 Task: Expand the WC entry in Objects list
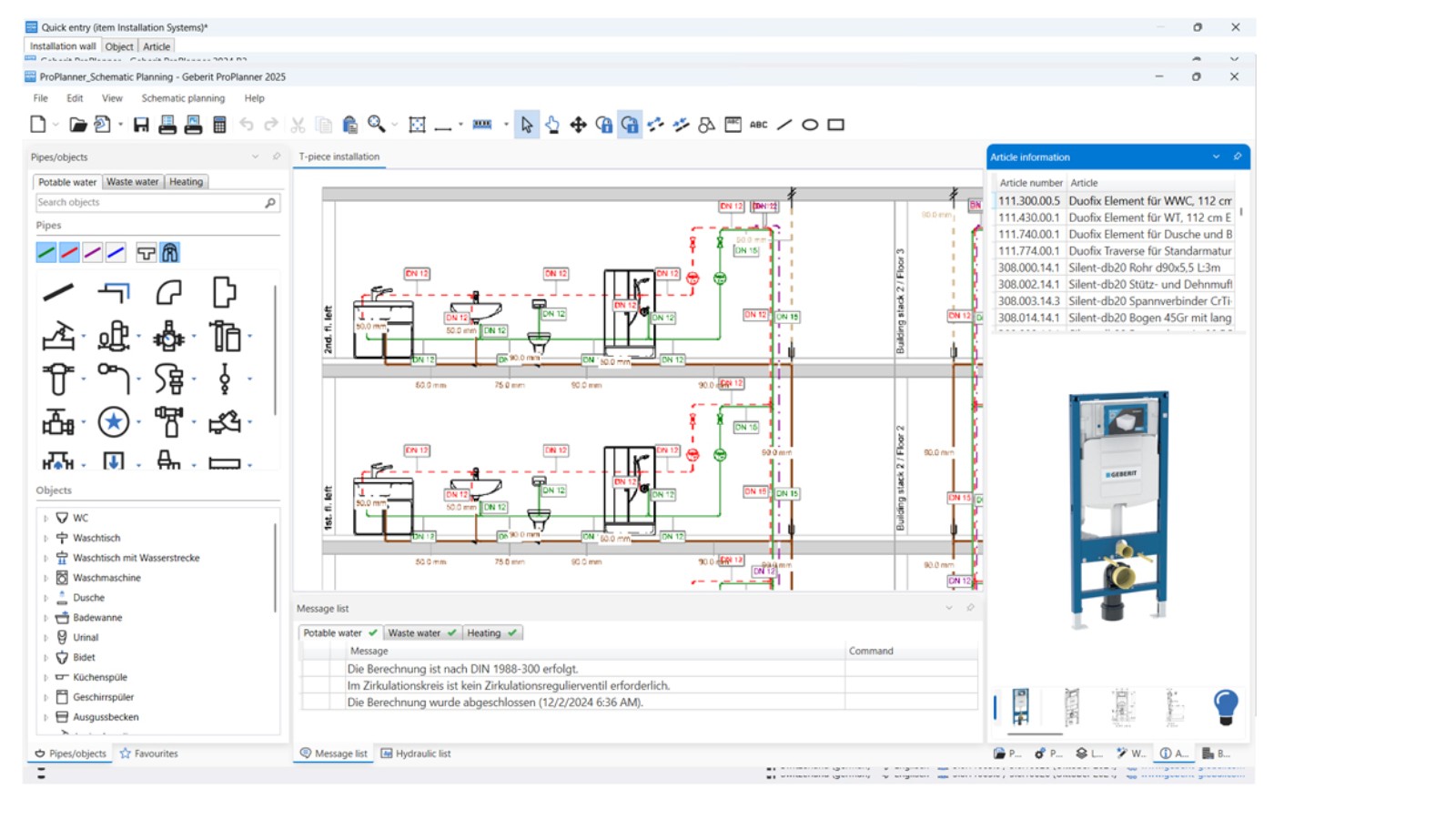tap(45, 517)
